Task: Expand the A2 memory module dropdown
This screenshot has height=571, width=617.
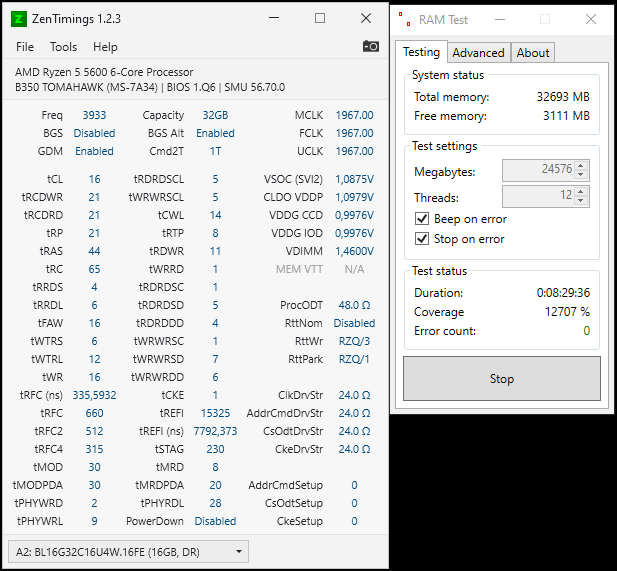Action: pyautogui.click(x=128, y=552)
